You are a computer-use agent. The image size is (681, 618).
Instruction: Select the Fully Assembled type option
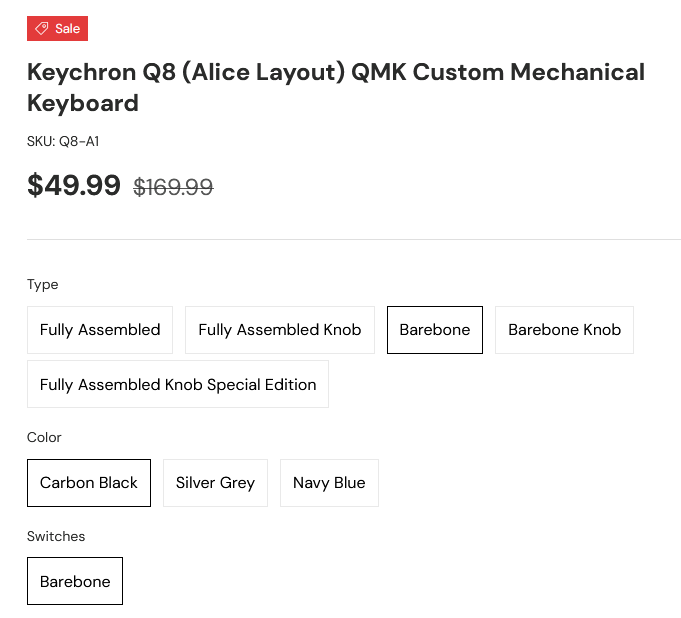pyautogui.click(x=100, y=330)
